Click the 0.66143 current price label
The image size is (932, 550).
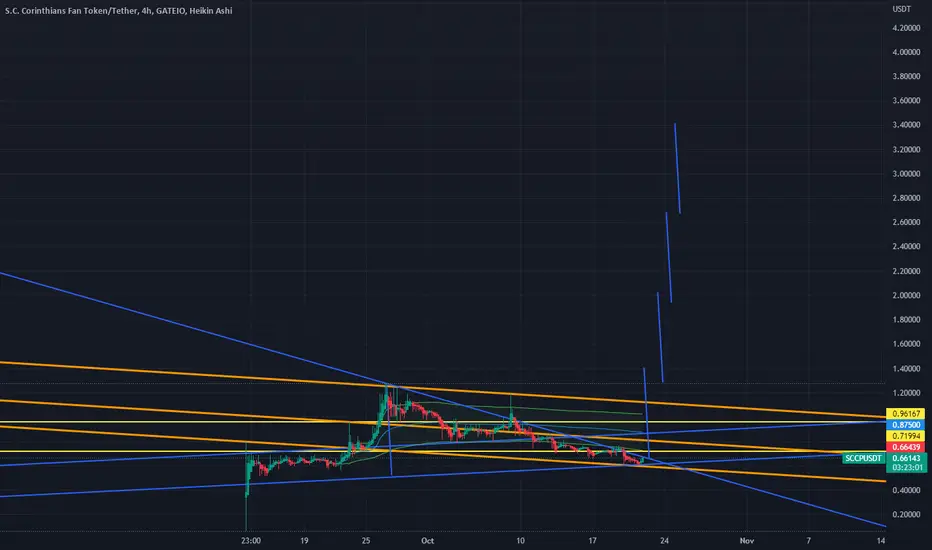906,458
